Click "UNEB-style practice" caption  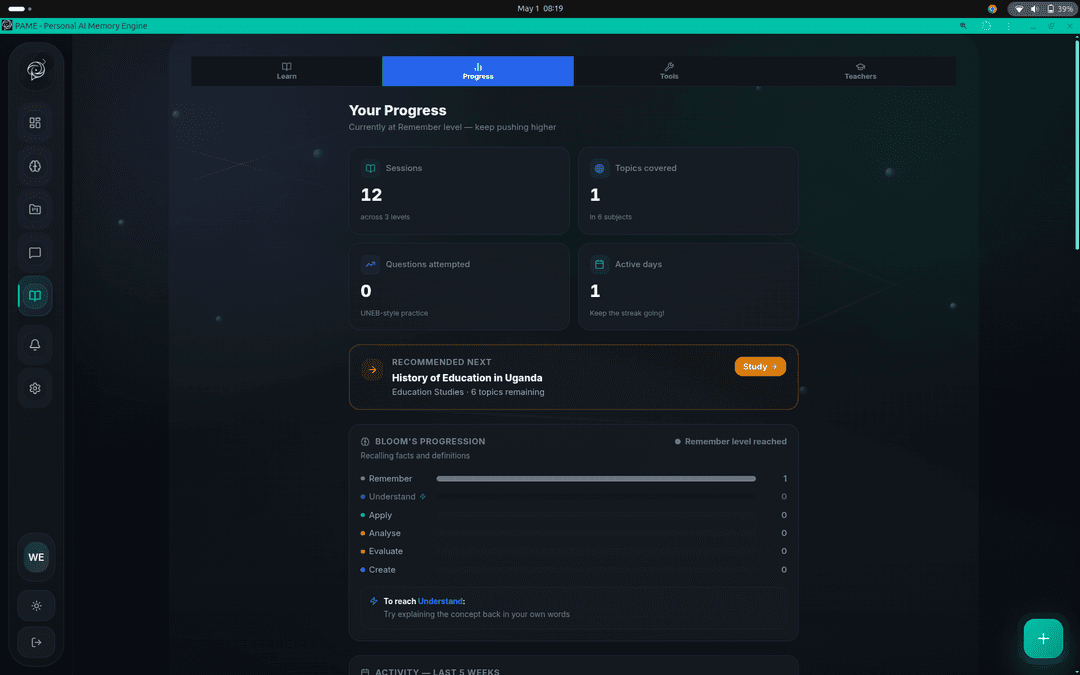click(394, 313)
